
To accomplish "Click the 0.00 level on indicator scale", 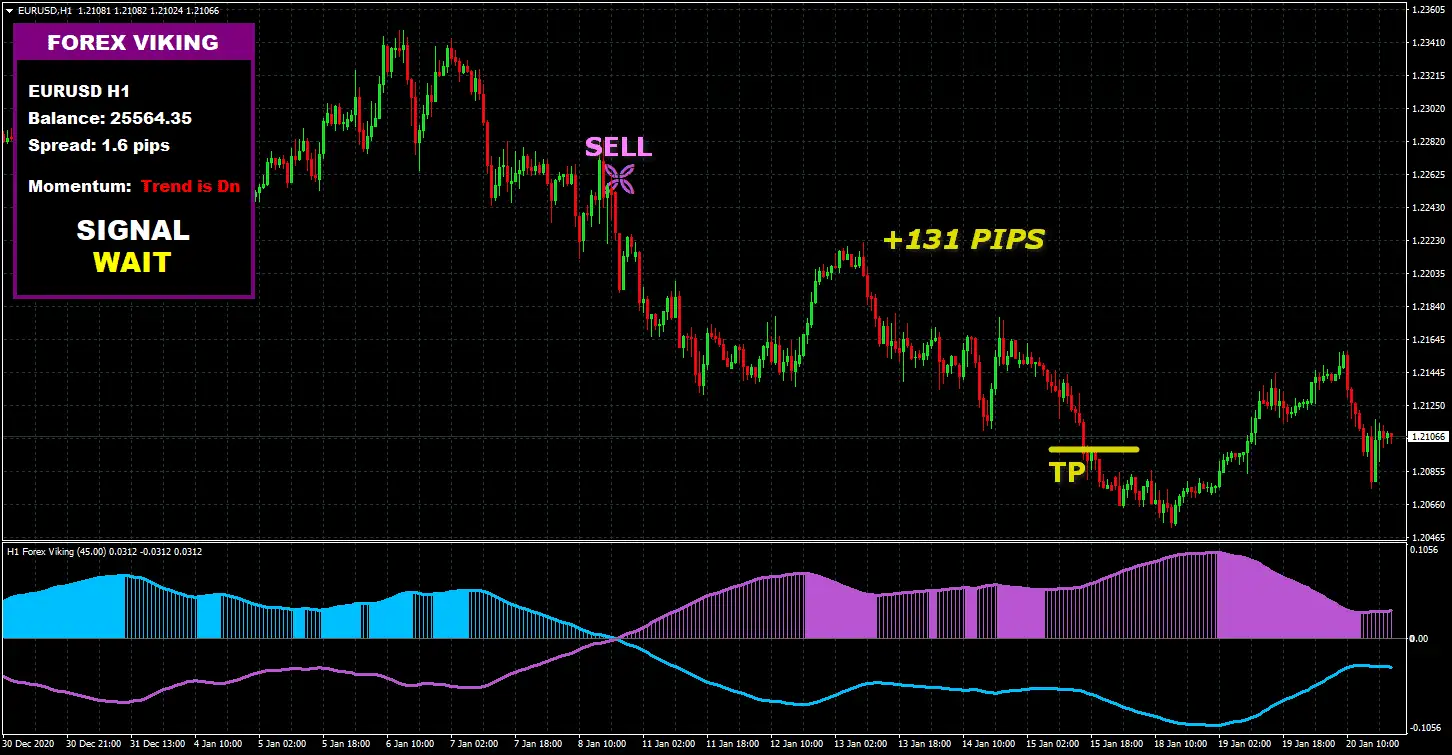I will [x=1419, y=638].
